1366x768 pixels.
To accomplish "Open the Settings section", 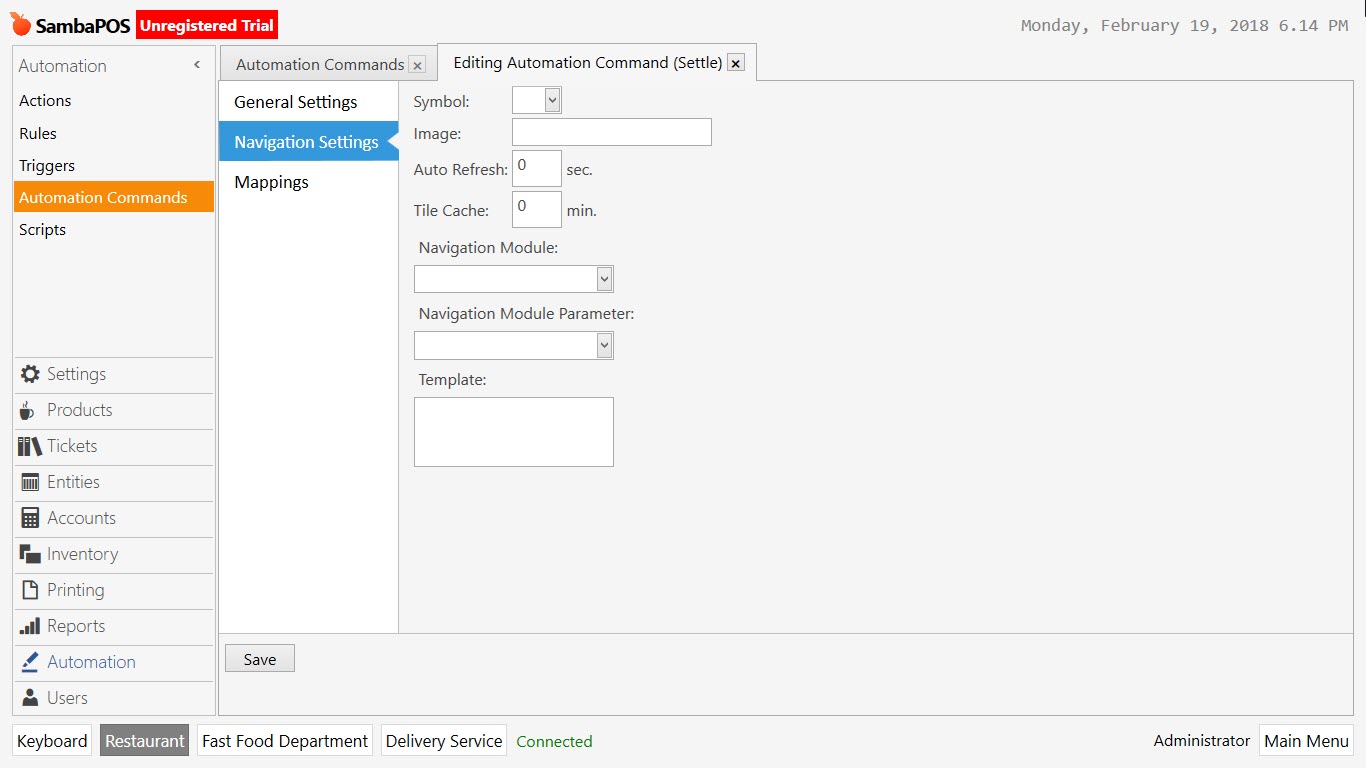I will 76,374.
